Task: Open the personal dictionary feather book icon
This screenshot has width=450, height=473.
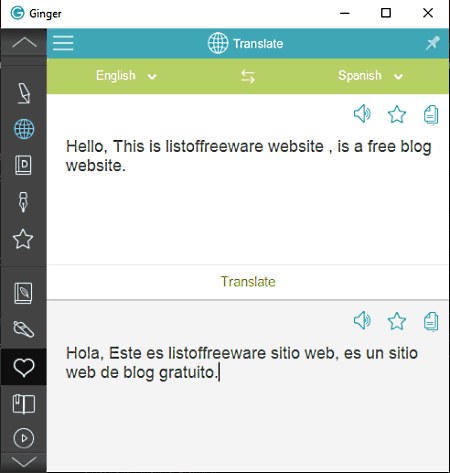Action: [x=23, y=293]
